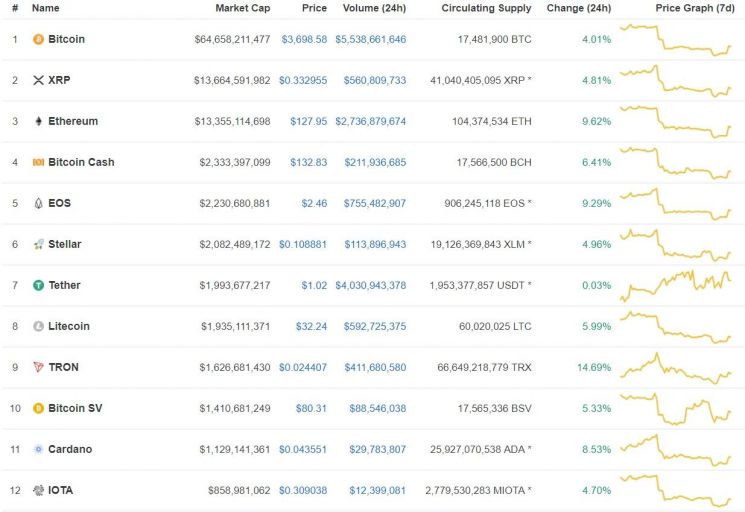This screenshot has height=512, width=745.
Task: Click the Stellar rocket icon
Action: pos(38,245)
